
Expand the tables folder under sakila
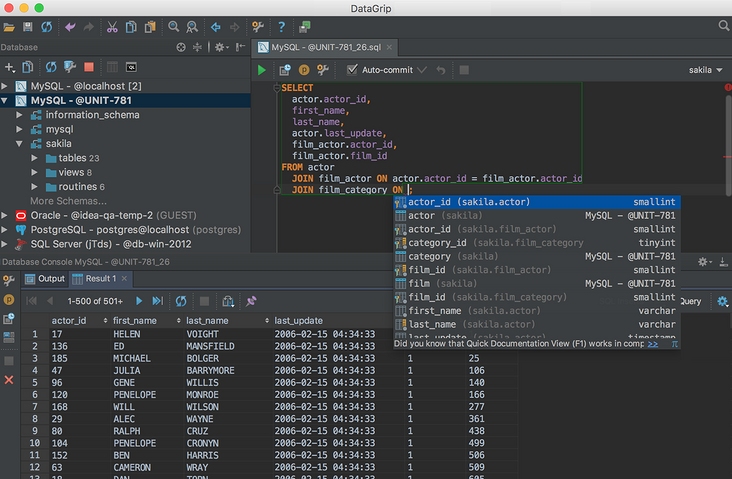[35, 158]
